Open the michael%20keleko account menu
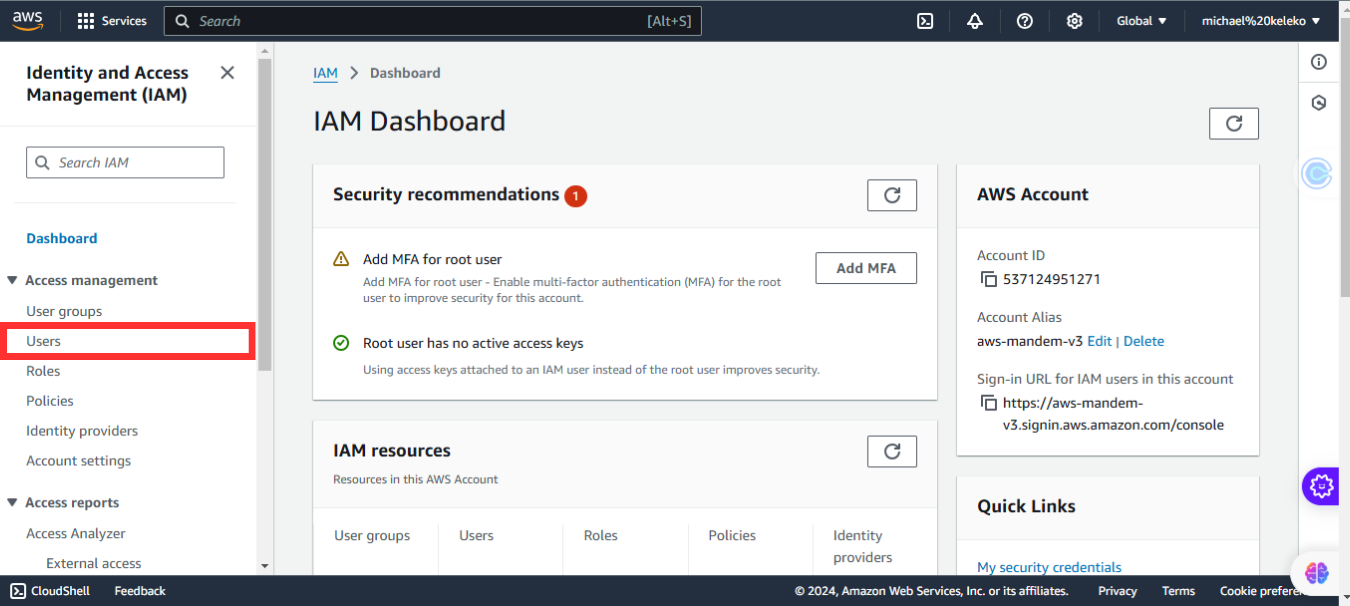1350x606 pixels. coord(1260,21)
